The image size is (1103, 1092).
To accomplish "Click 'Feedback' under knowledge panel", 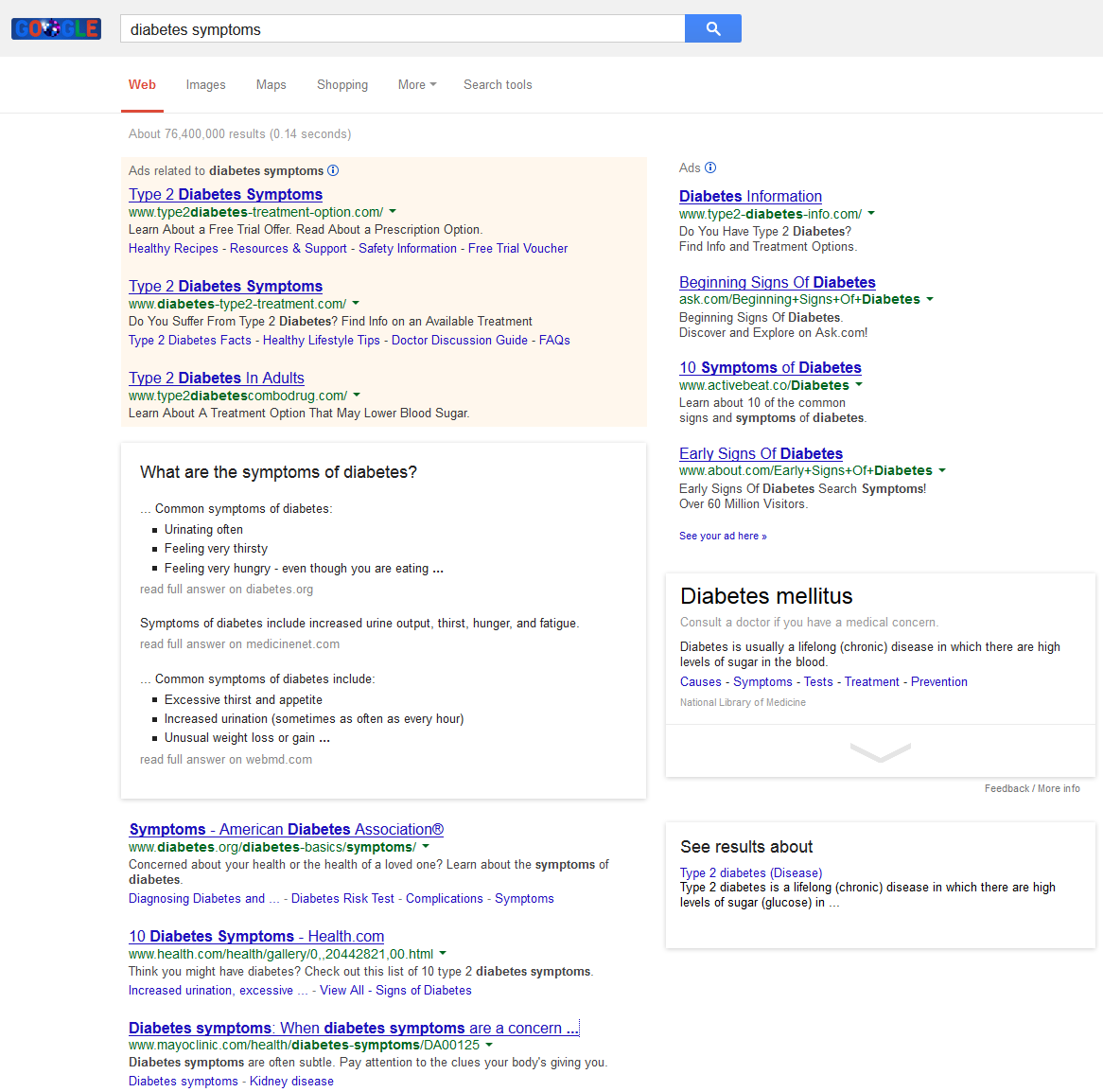I will (1007, 789).
